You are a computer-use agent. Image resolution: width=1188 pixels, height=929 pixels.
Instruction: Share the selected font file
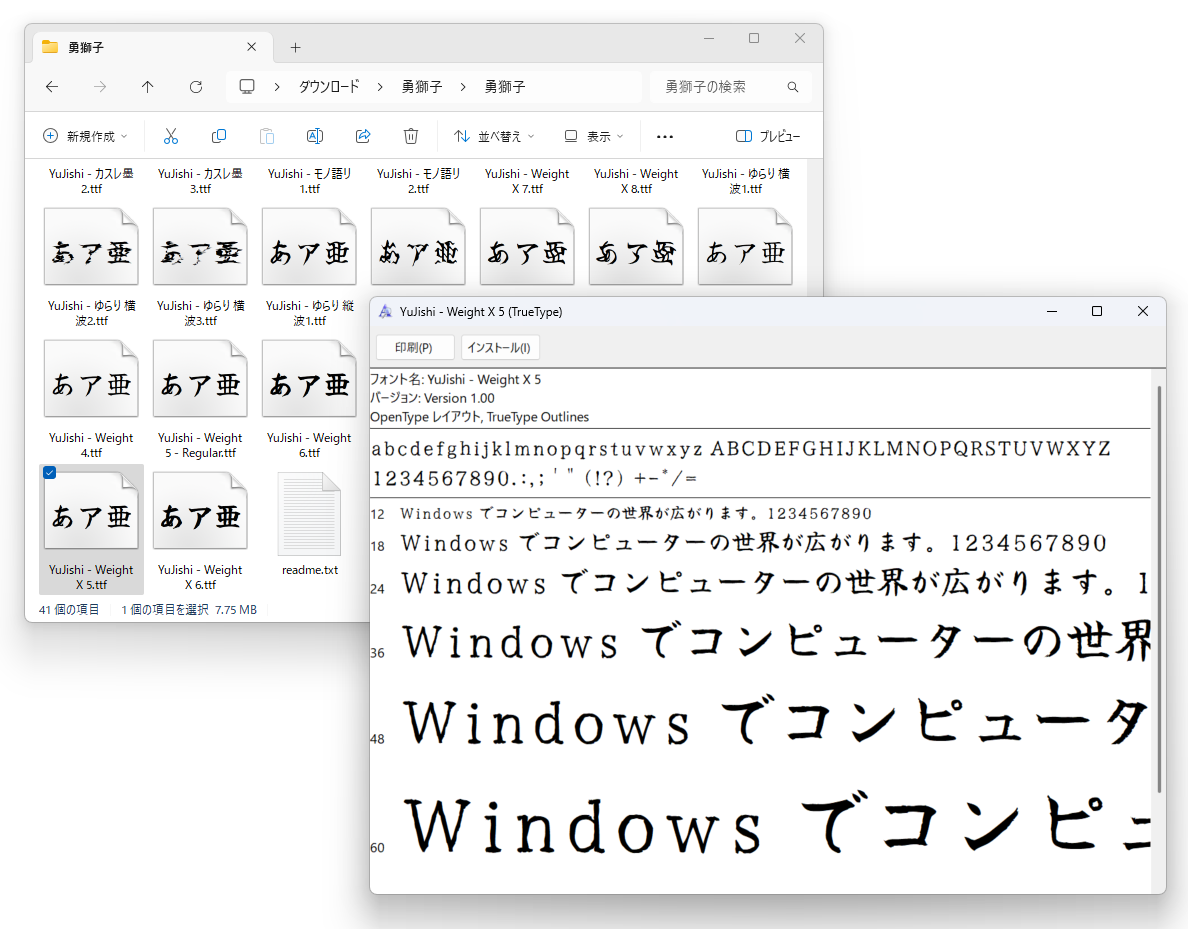pyautogui.click(x=363, y=136)
